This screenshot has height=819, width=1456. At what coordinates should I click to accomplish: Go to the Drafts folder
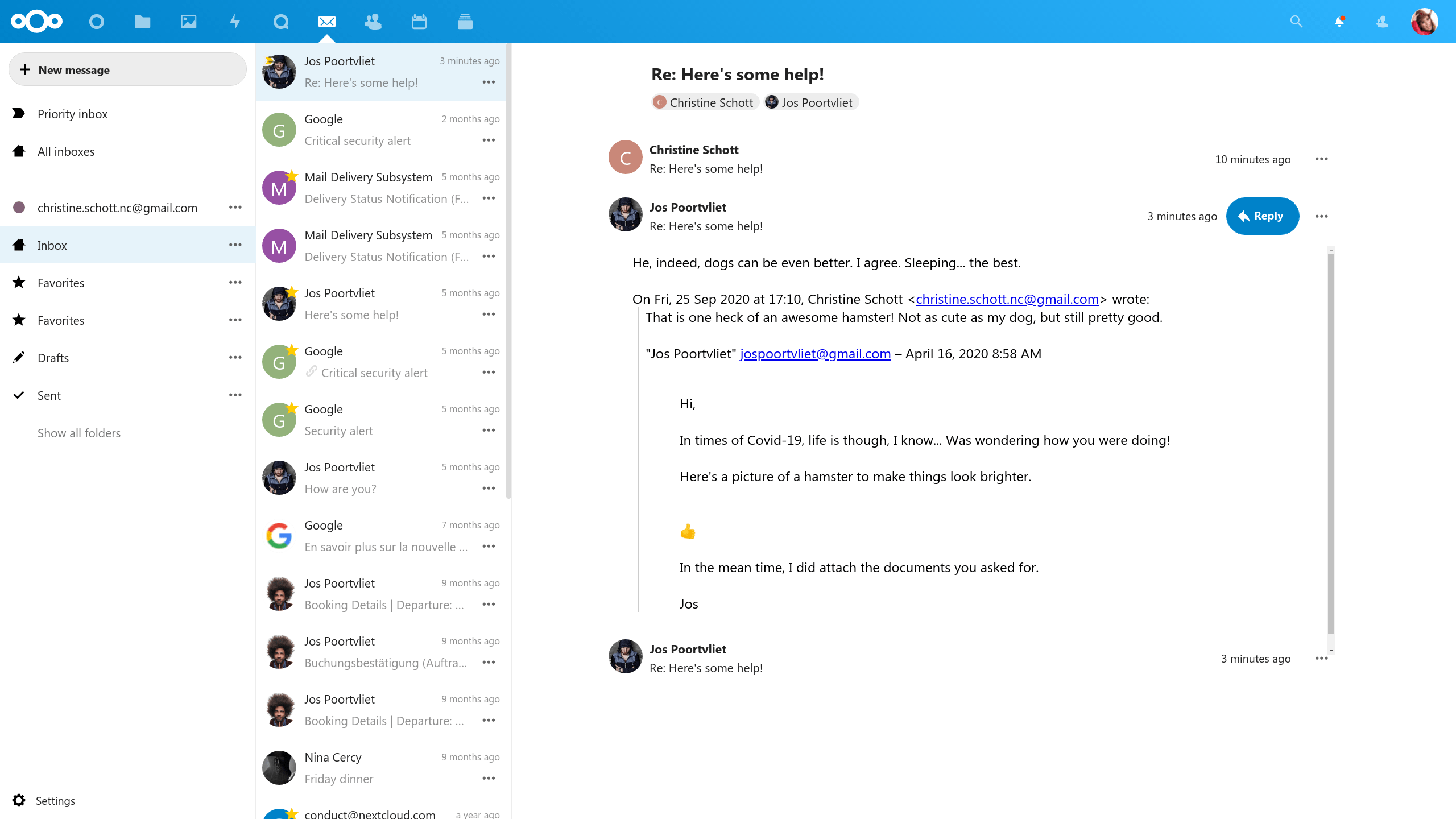pos(53,358)
